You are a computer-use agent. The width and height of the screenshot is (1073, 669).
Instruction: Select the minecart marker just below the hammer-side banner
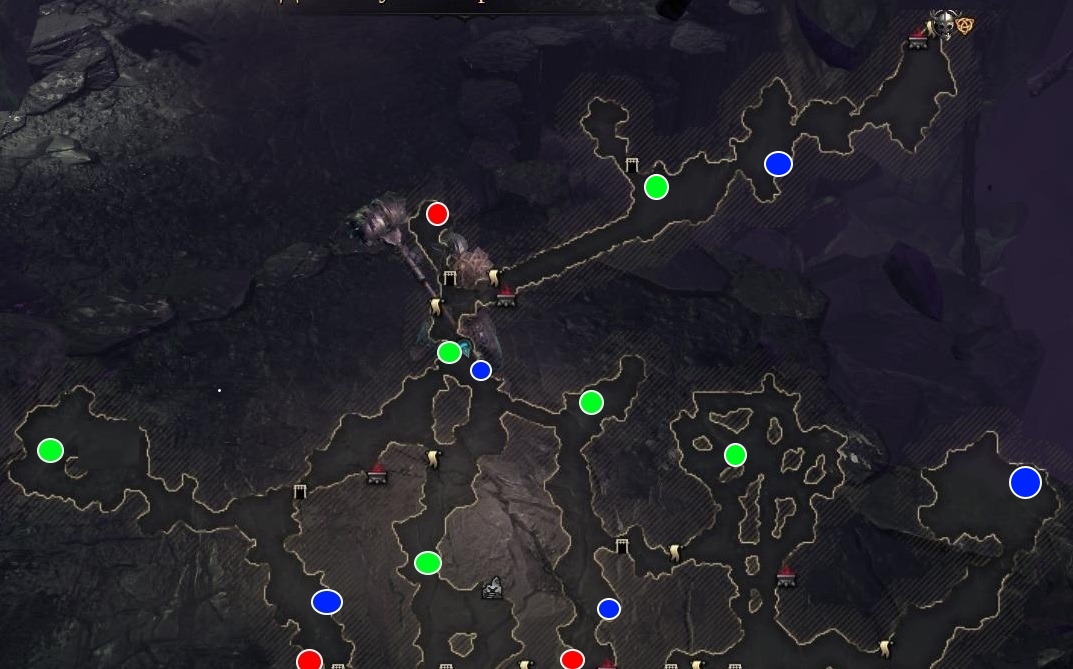point(506,296)
